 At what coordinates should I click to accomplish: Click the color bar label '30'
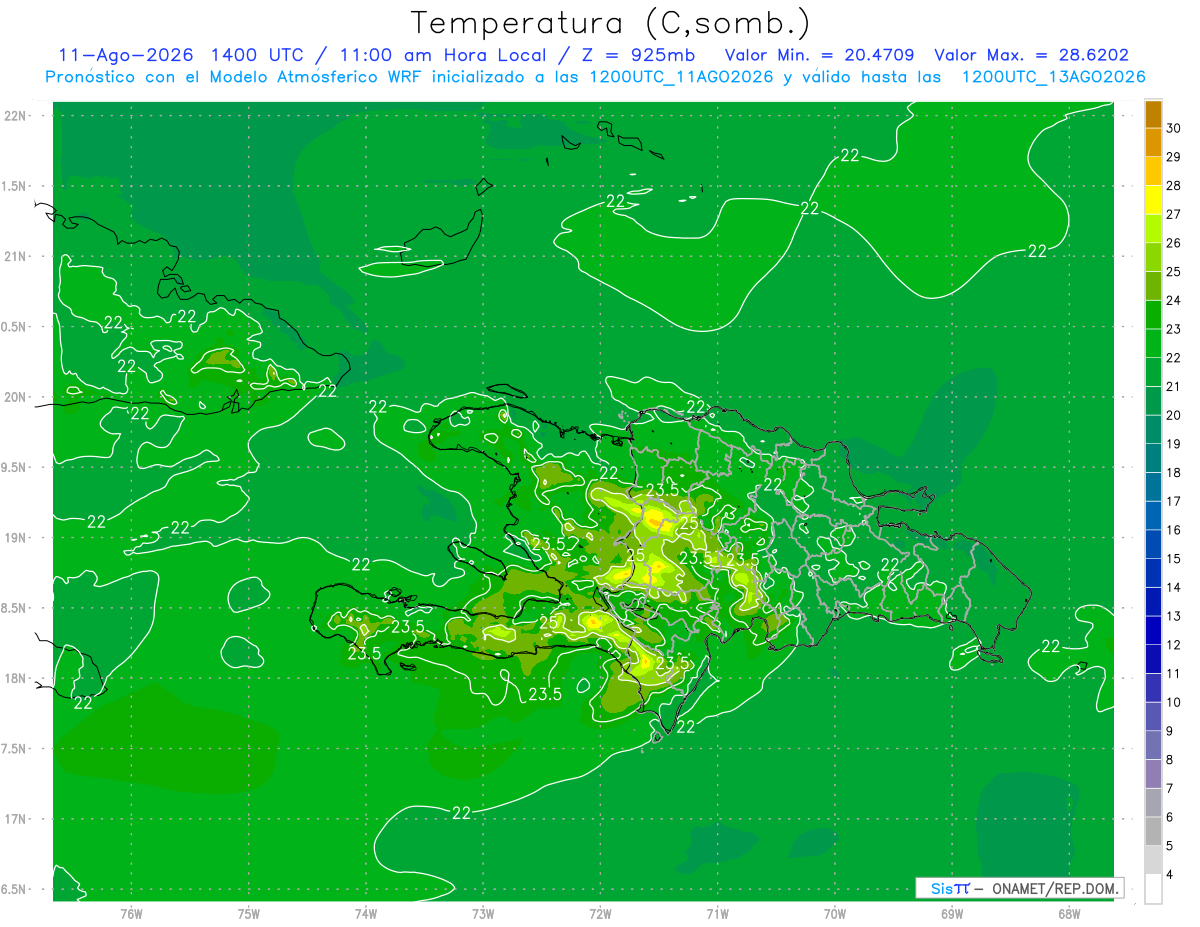[x=1174, y=128]
